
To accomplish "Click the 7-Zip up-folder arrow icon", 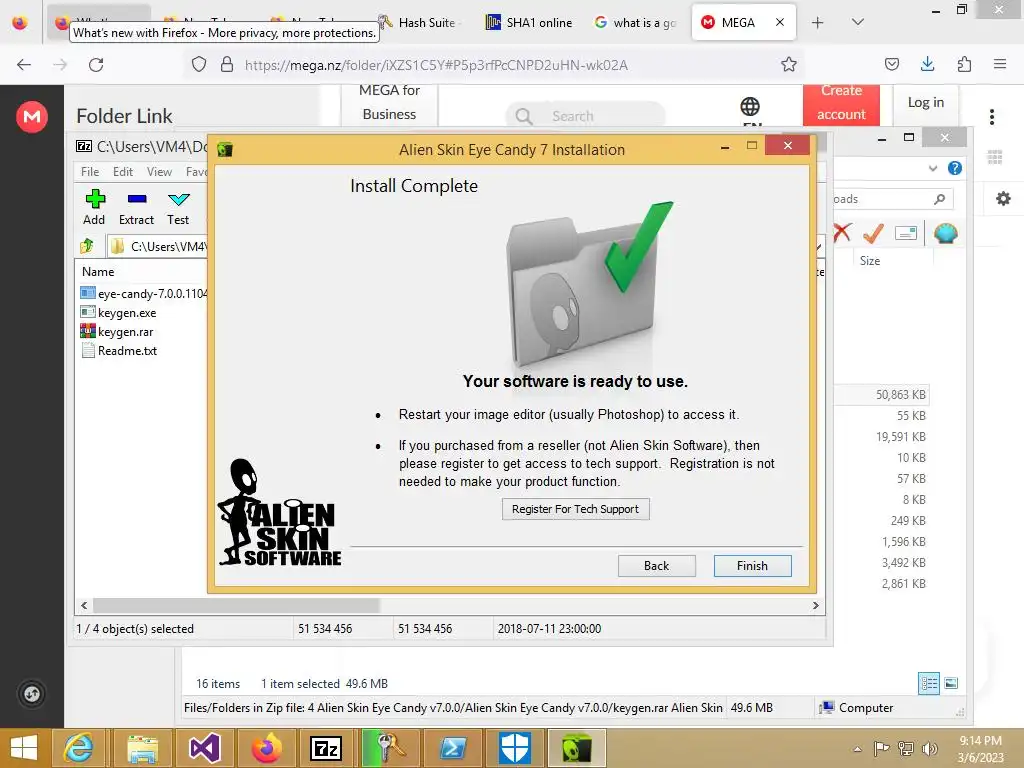I will pyautogui.click(x=87, y=246).
